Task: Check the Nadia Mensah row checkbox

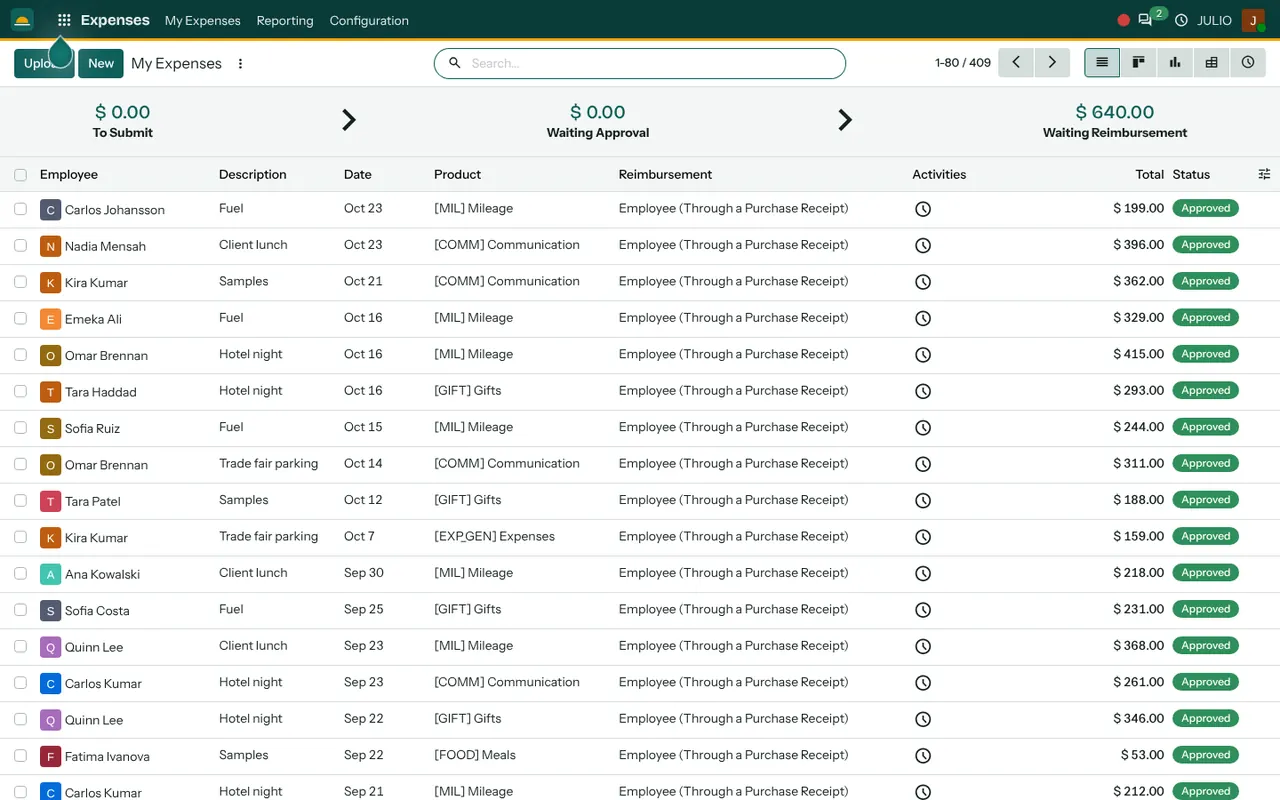Action: tap(20, 245)
